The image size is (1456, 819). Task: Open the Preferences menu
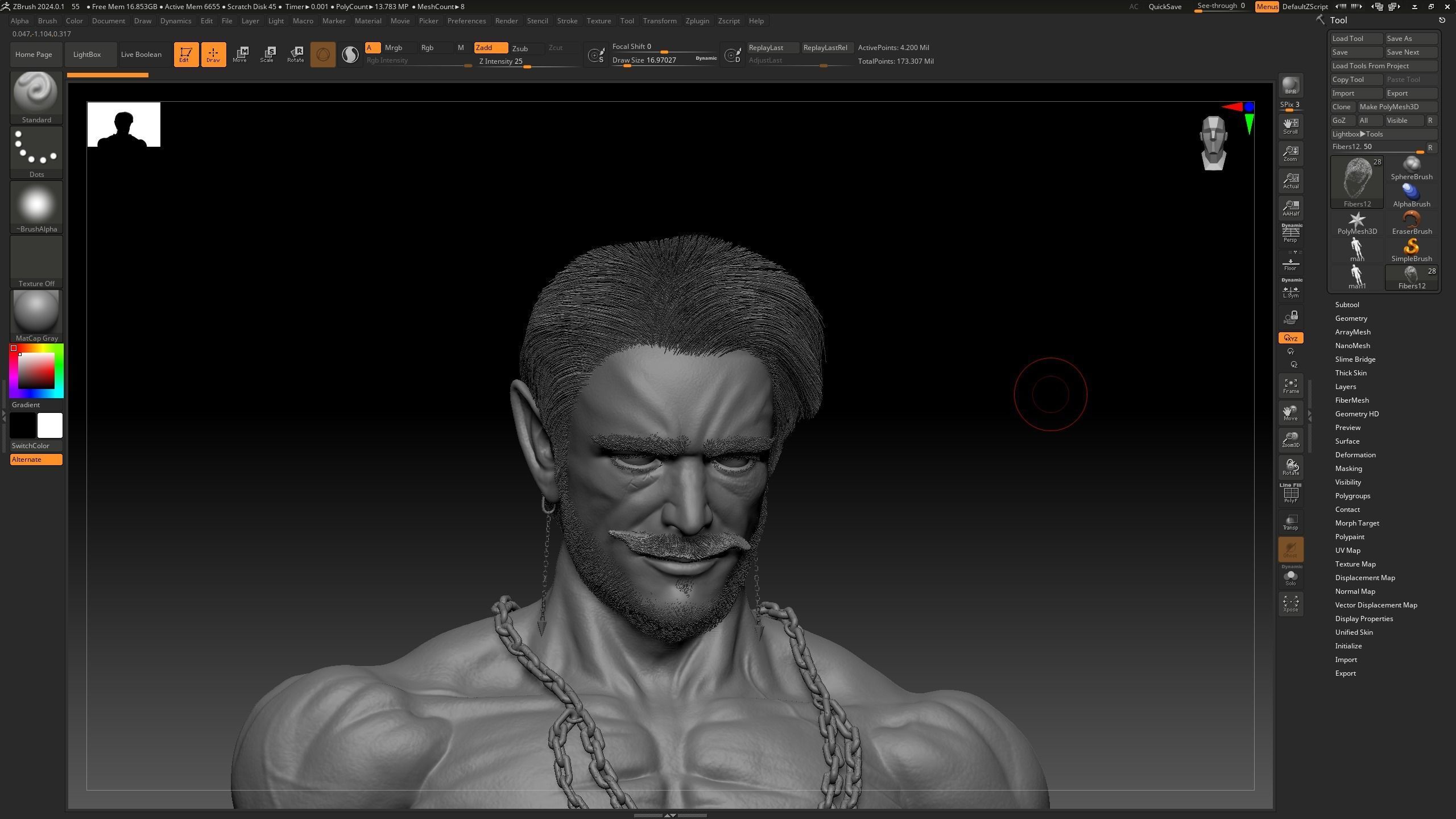click(x=466, y=21)
